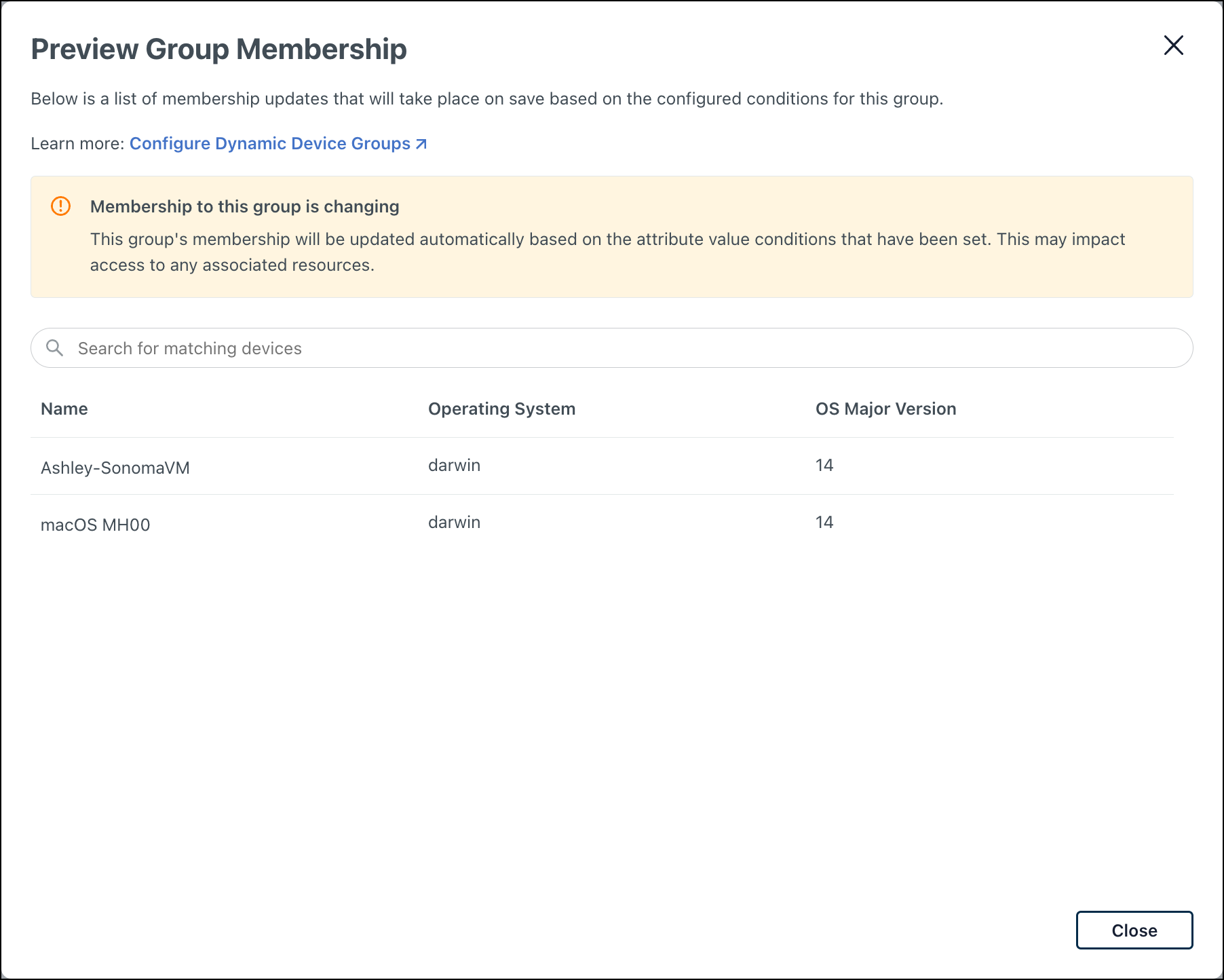
Task: Click the X icon to dismiss the dialog
Action: pyautogui.click(x=1173, y=45)
